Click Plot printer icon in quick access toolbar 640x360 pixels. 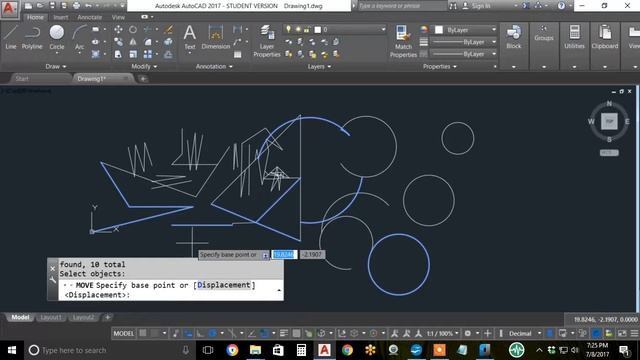click(x=76, y=6)
